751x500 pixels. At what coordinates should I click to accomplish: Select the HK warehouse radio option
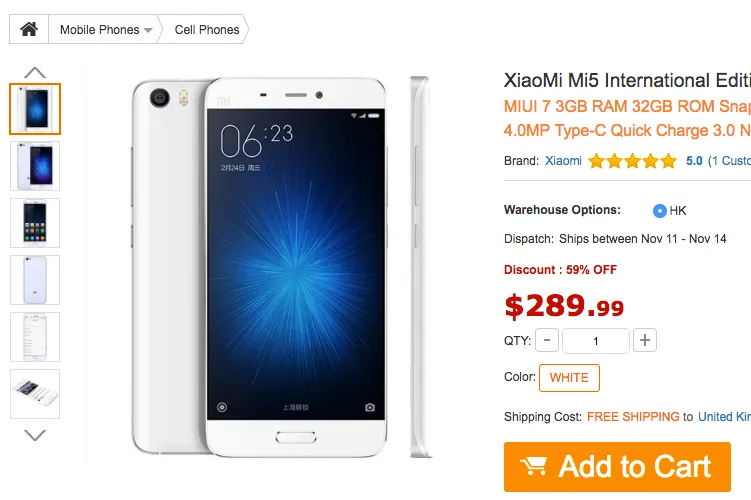[660, 211]
